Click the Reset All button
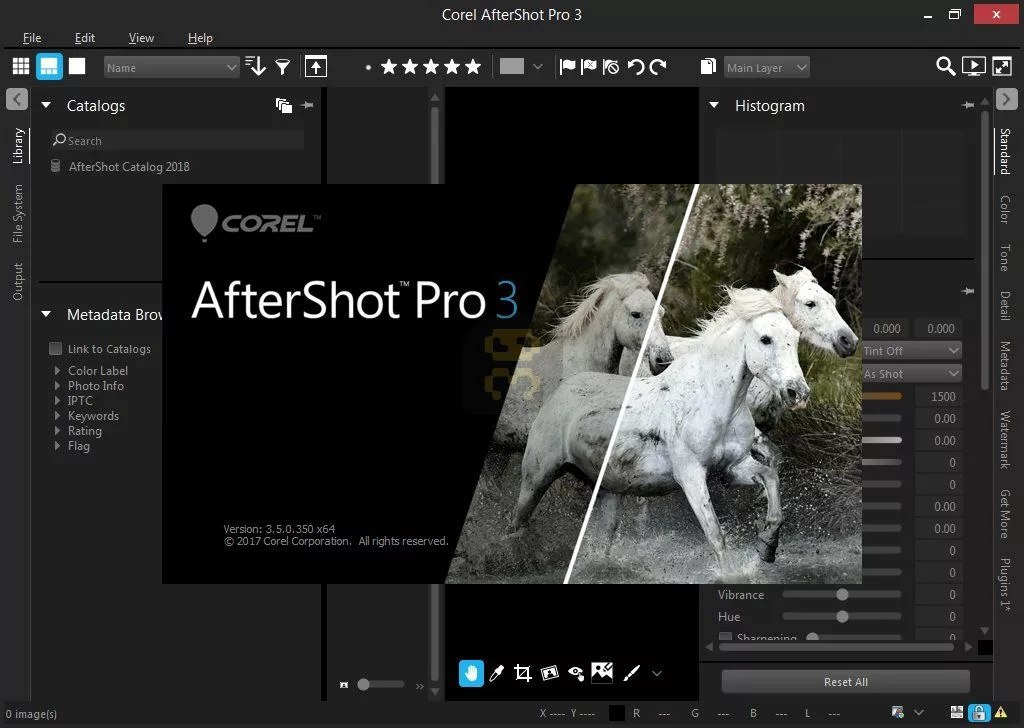 tap(846, 682)
